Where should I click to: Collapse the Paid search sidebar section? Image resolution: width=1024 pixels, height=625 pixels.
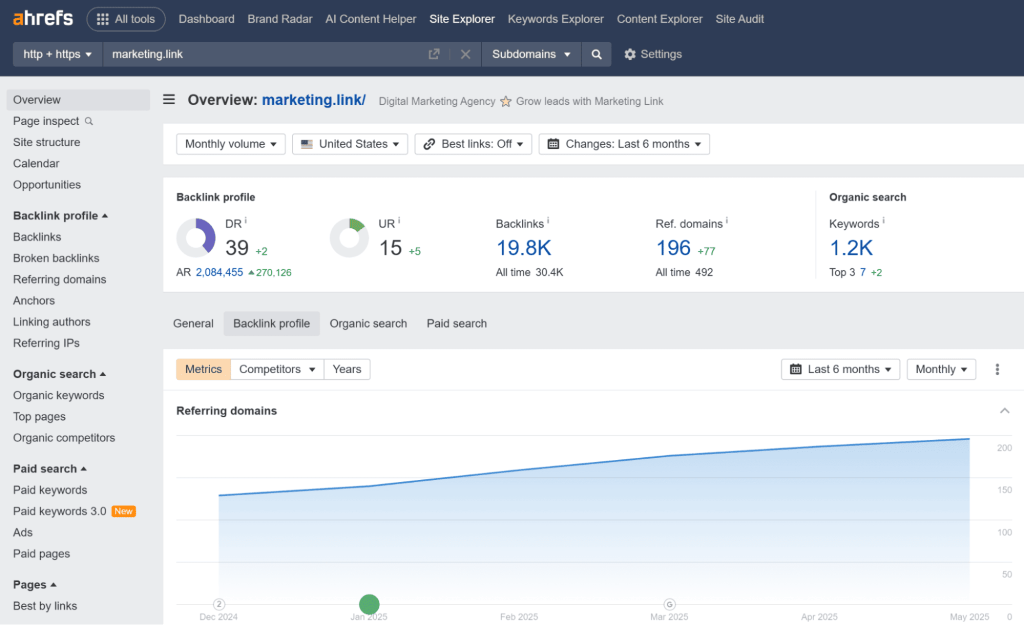pos(50,469)
